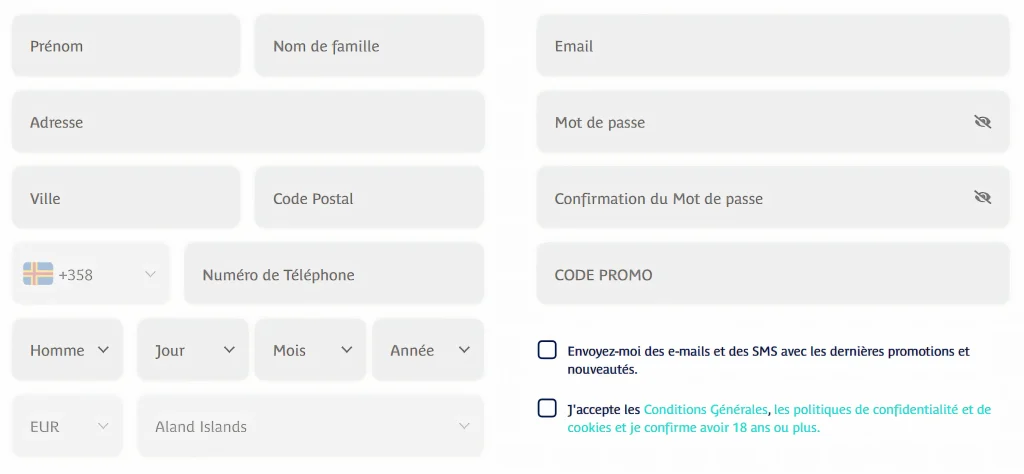Viewport: 1024px width, 474px height.
Task: Open the Jour day selector
Action: (x=193, y=350)
